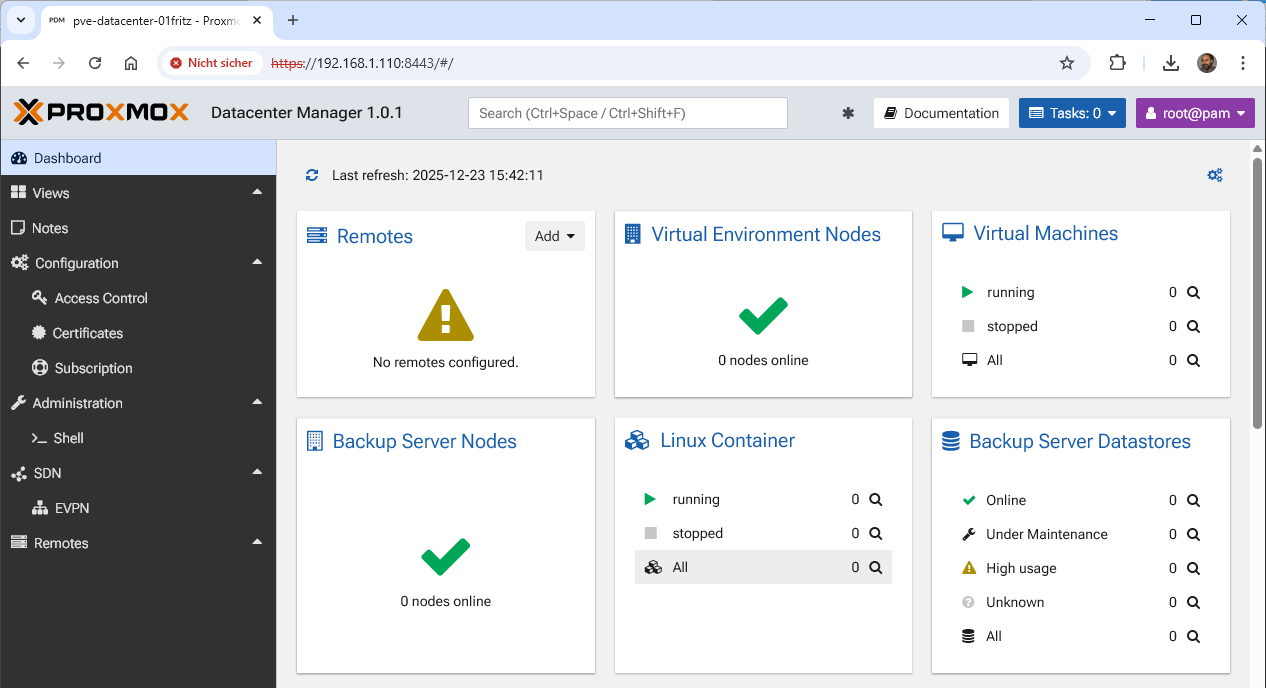Viewport: 1266px width, 688px height.
Task: Open Access Control in sidebar
Action: click(100, 298)
